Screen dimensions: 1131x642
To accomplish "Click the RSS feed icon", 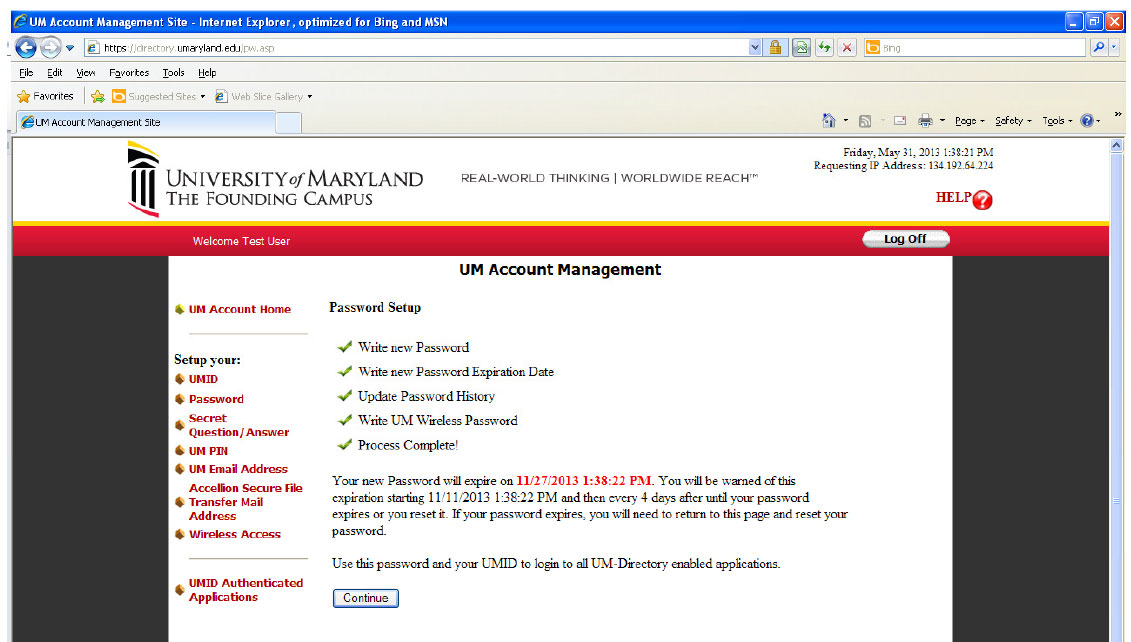I will coord(864,121).
